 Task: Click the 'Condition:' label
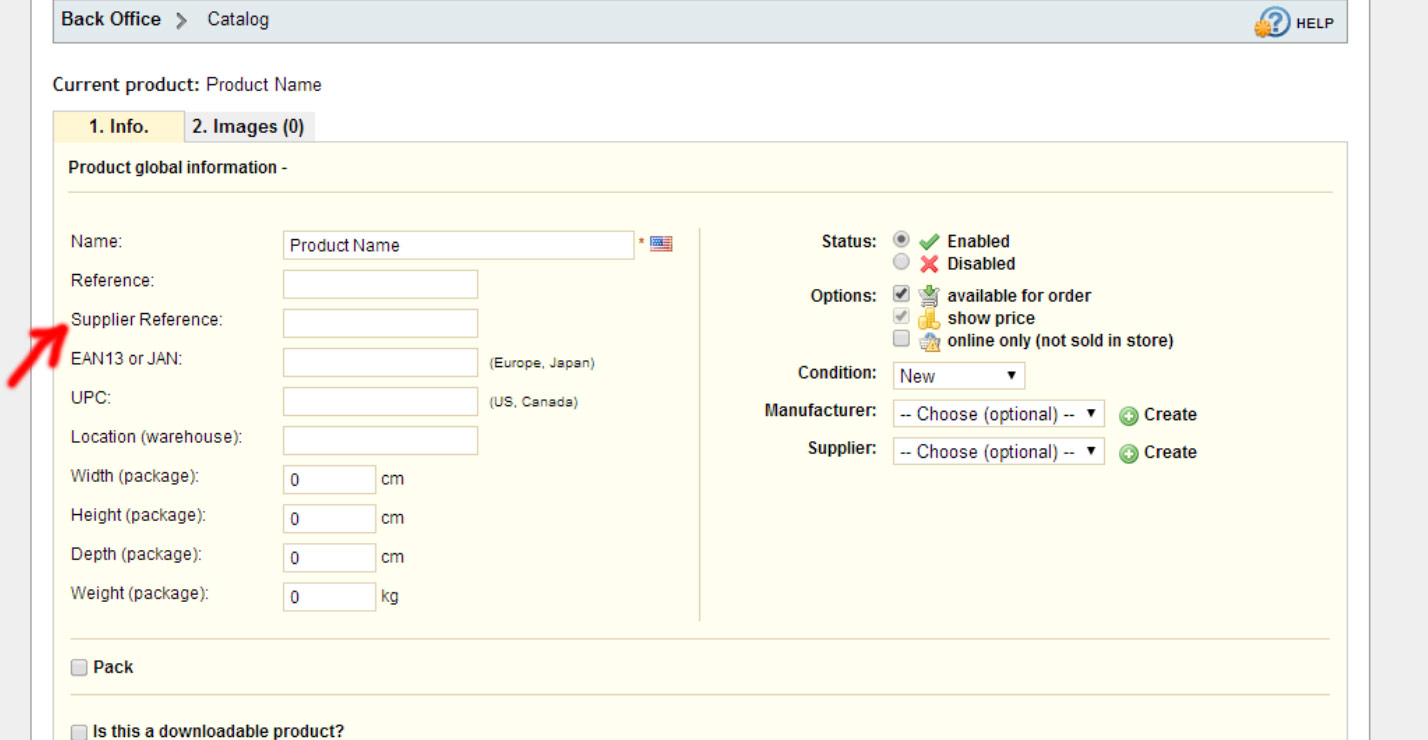coord(837,372)
